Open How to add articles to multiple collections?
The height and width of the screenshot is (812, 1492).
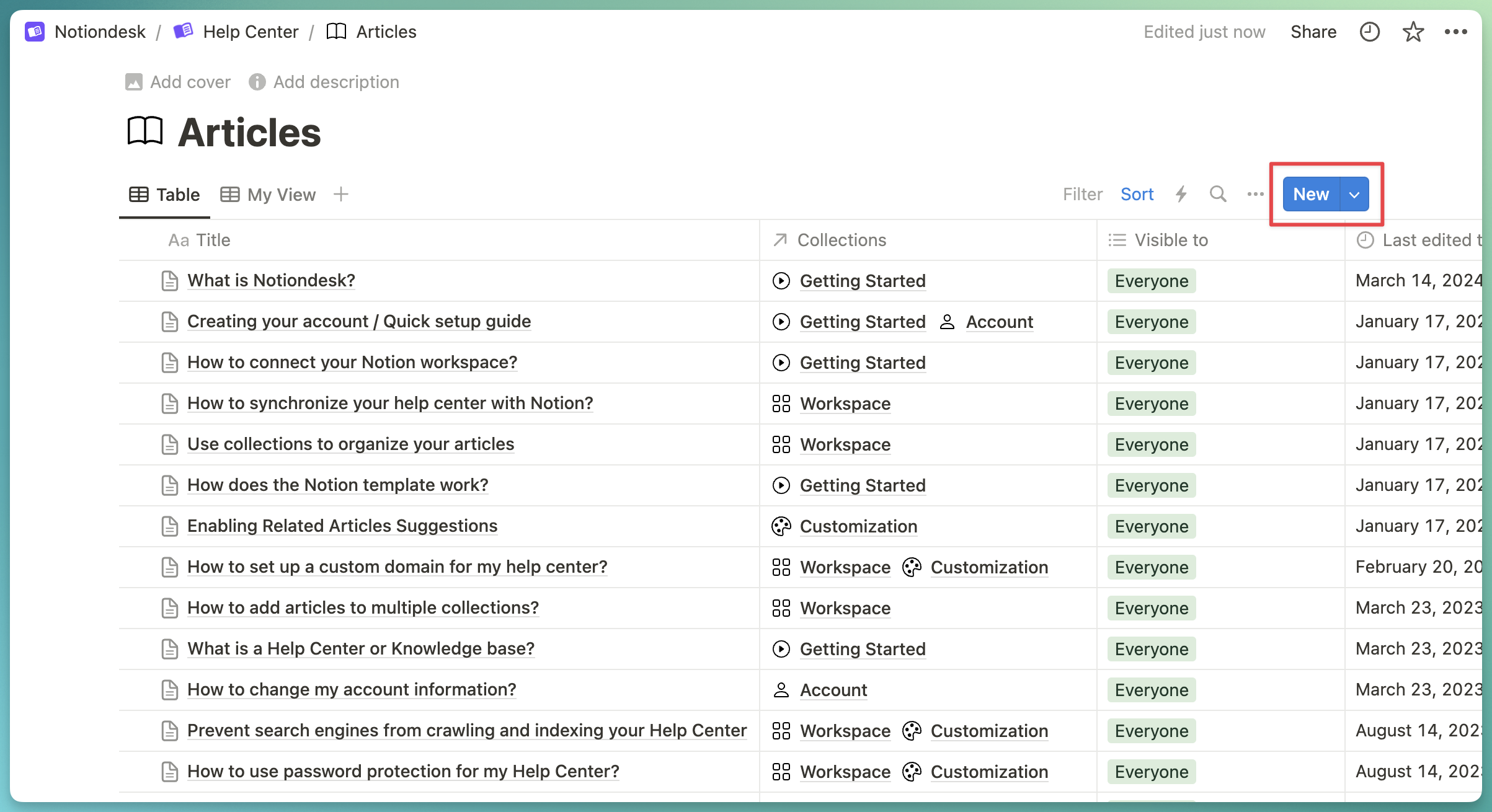click(363, 608)
